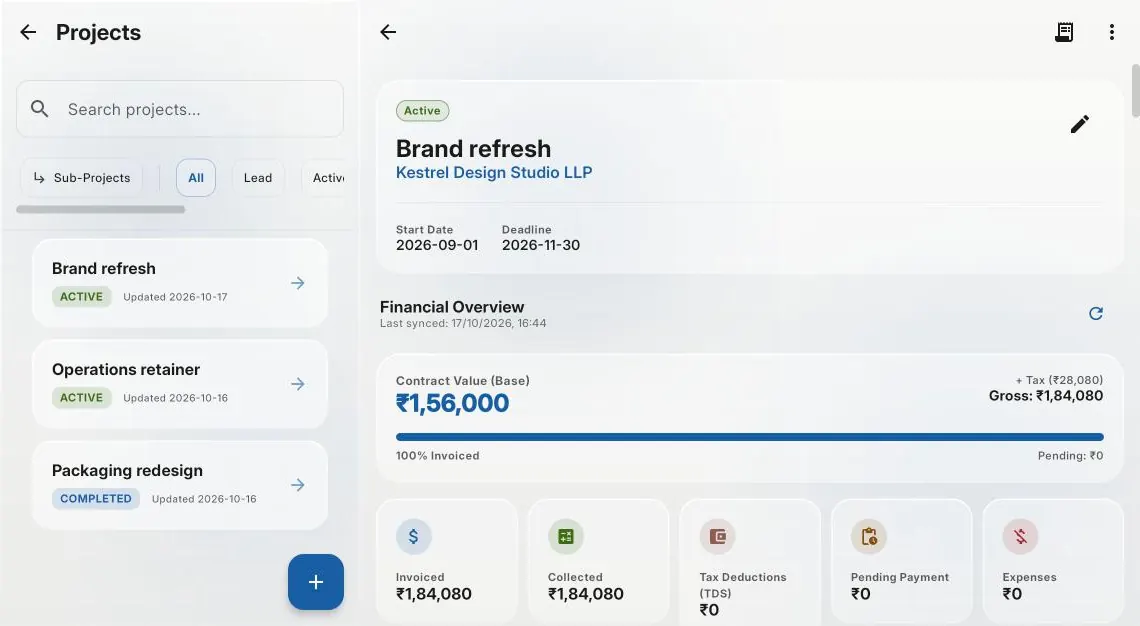This screenshot has height=626, width=1140.
Task: Focus the Search projects field
Action: 180,109
